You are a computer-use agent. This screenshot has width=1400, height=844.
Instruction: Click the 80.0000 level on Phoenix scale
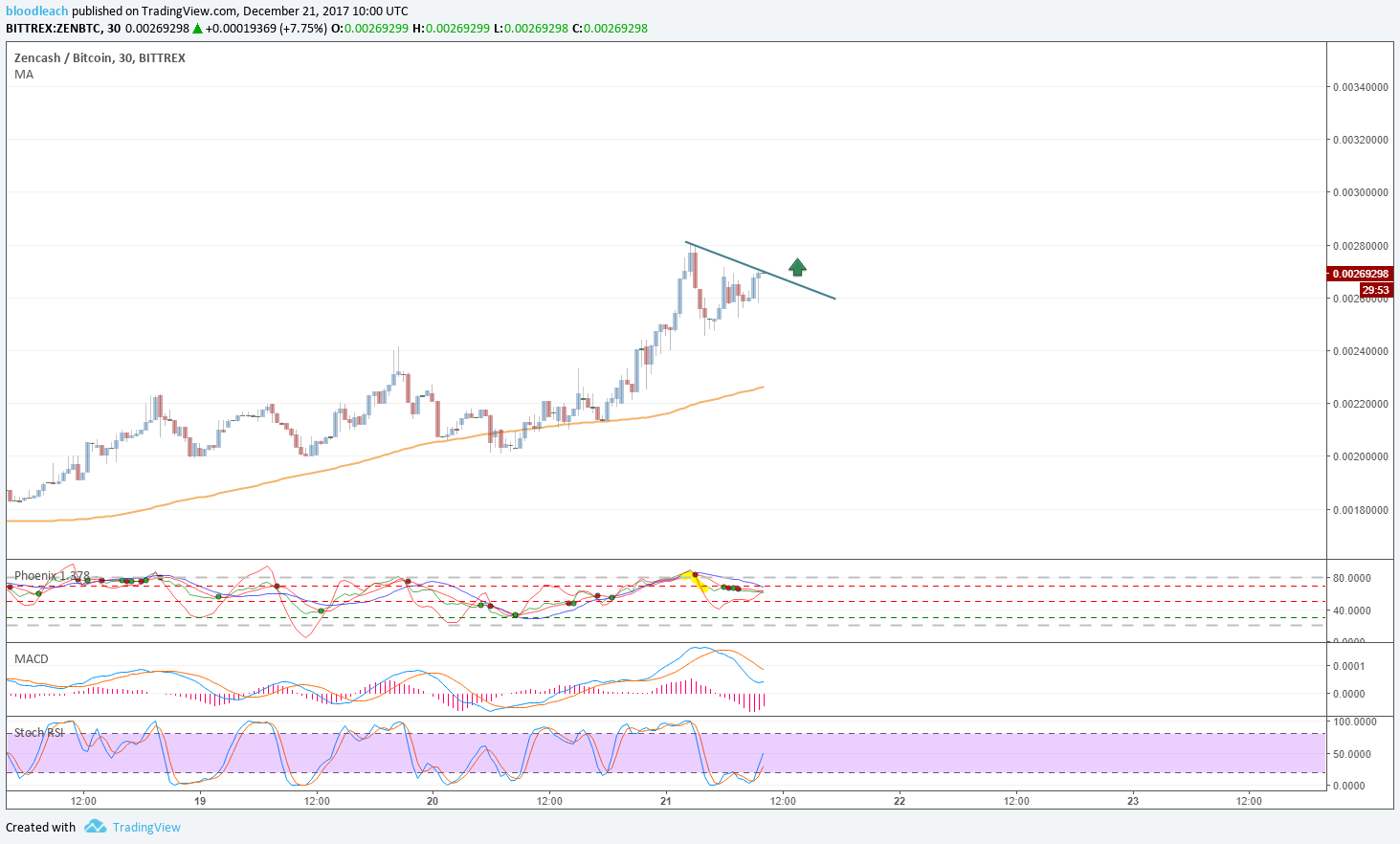[1351, 578]
